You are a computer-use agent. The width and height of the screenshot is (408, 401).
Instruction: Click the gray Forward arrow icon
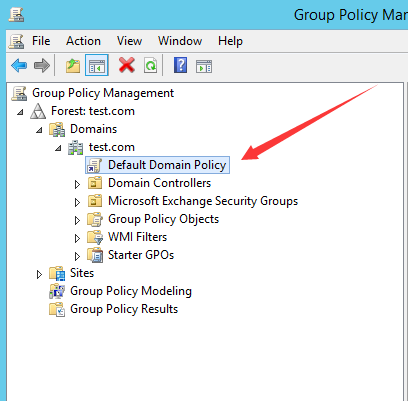42,65
